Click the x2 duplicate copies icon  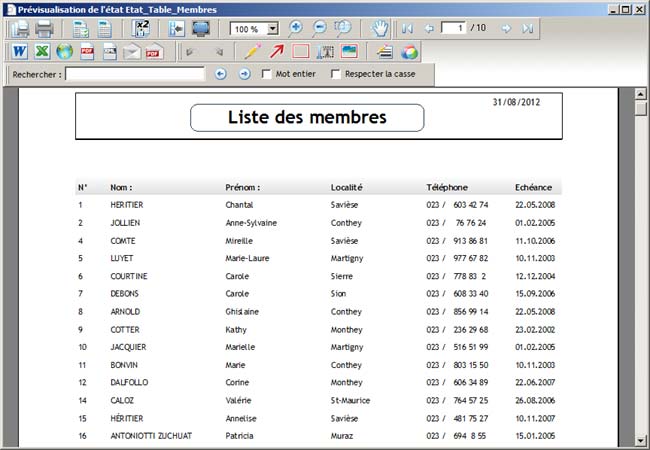pos(141,29)
